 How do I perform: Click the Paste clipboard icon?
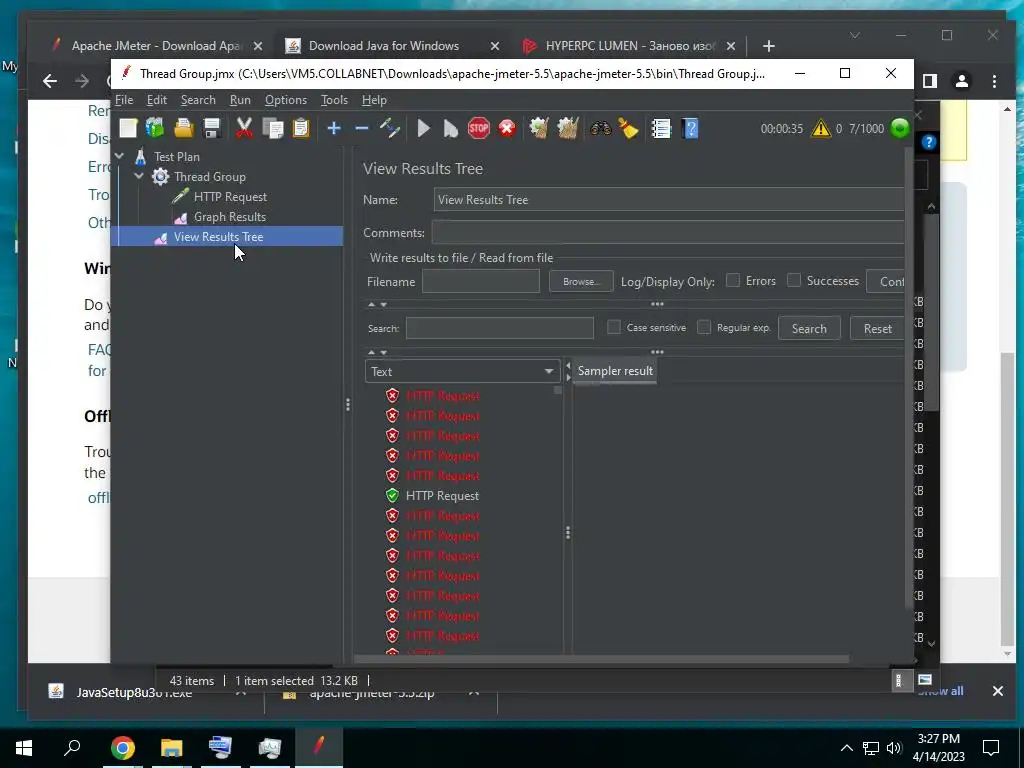click(300, 128)
